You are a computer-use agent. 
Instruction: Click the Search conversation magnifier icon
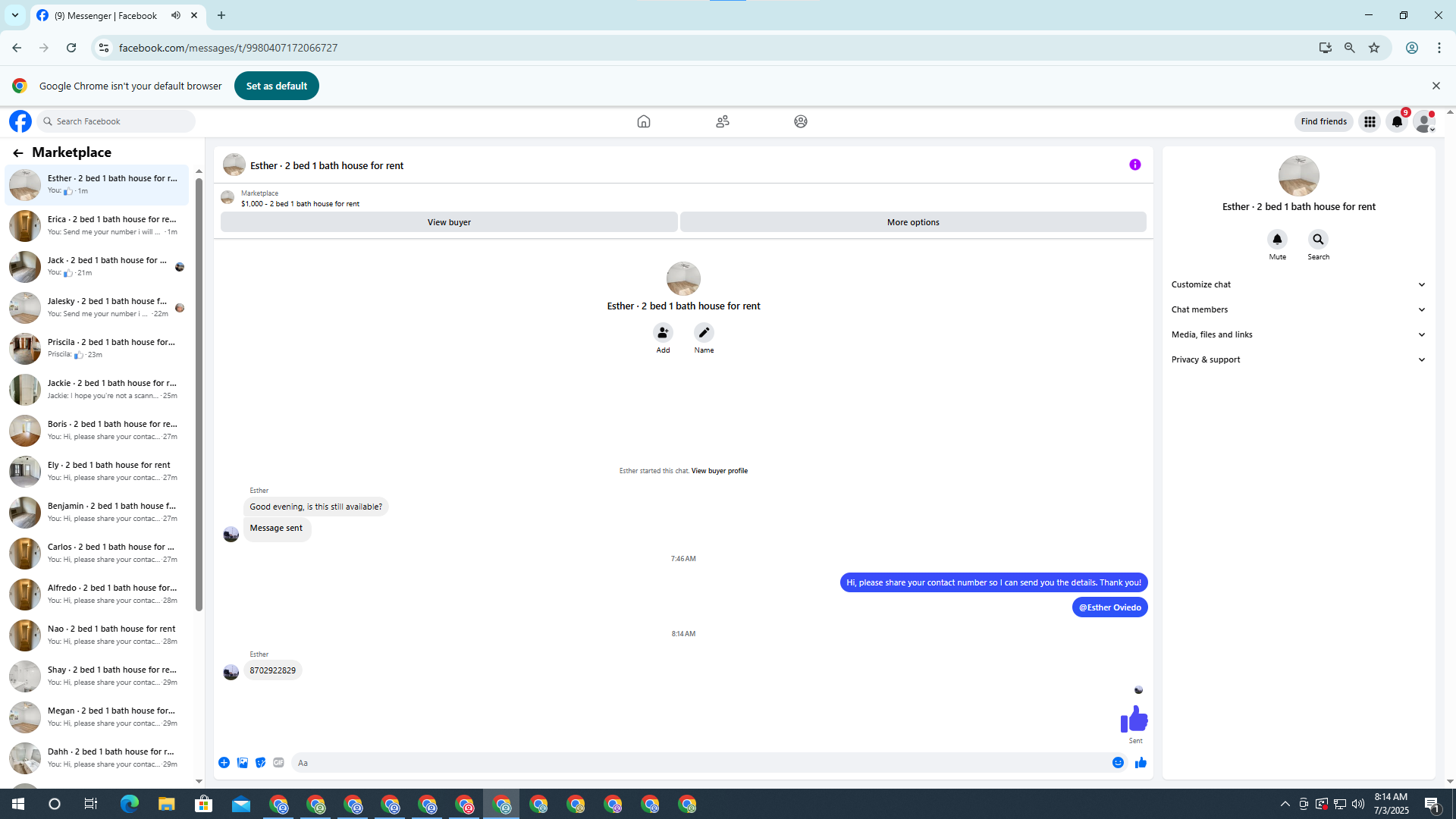tap(1318, 240)
